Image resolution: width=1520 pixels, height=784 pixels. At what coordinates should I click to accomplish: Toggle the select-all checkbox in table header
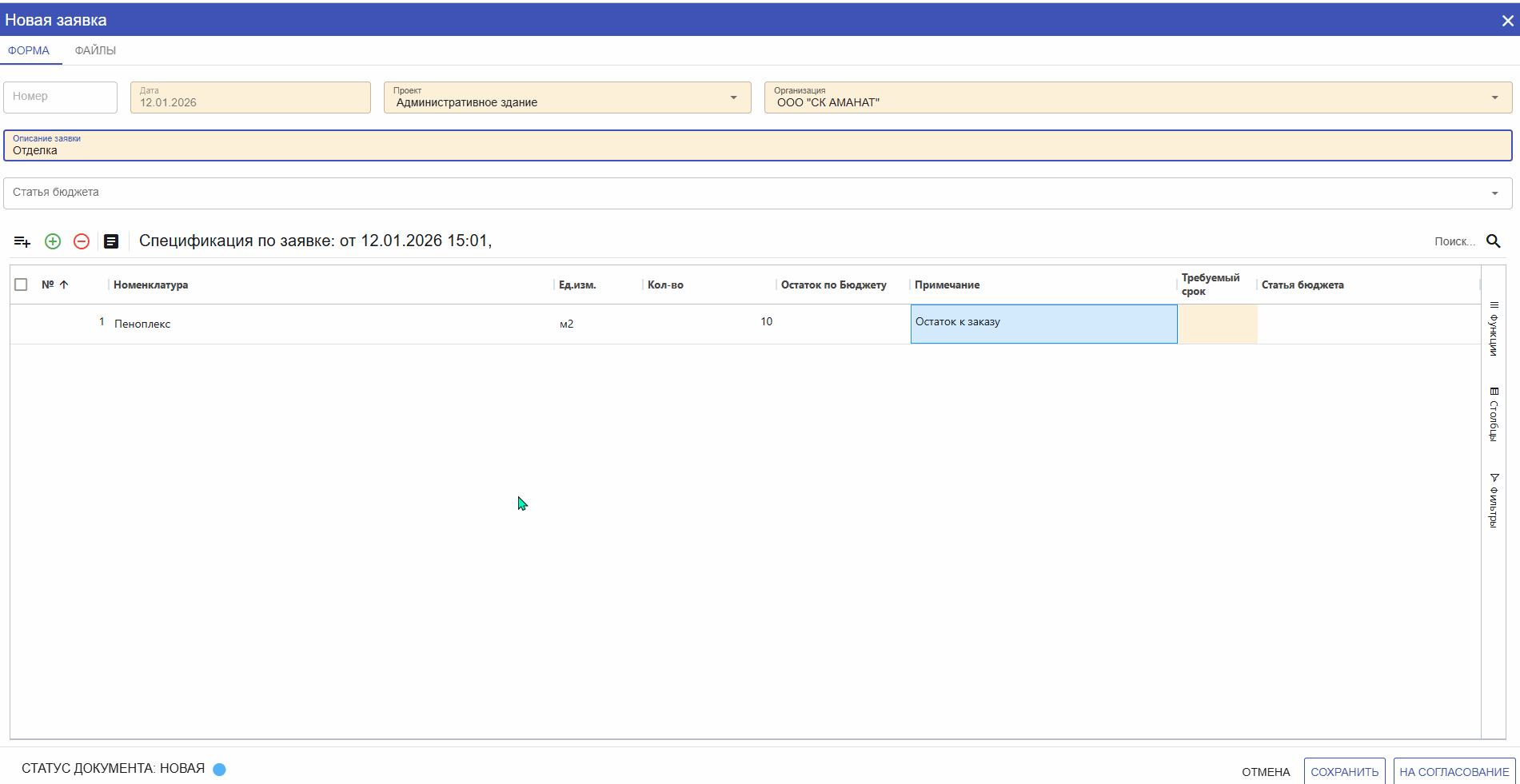click(22, 285)
